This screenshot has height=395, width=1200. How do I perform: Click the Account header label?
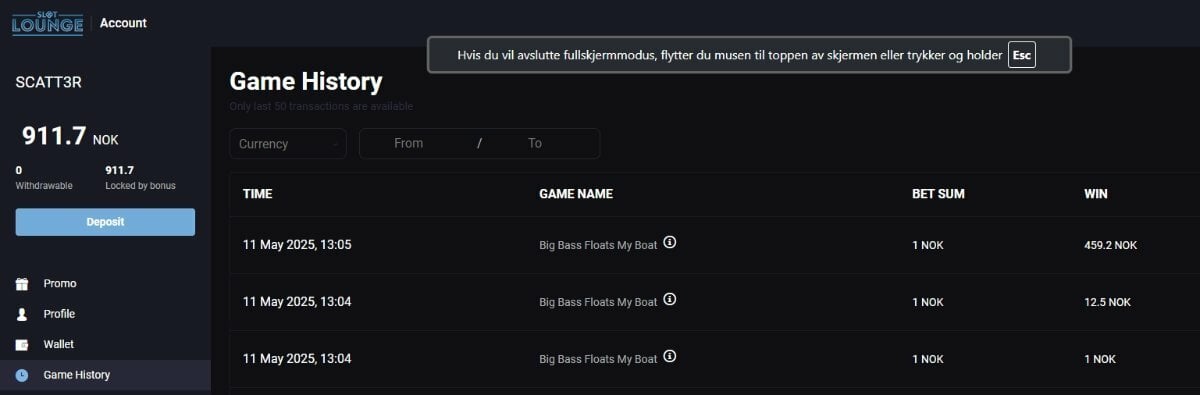(123, 23)
